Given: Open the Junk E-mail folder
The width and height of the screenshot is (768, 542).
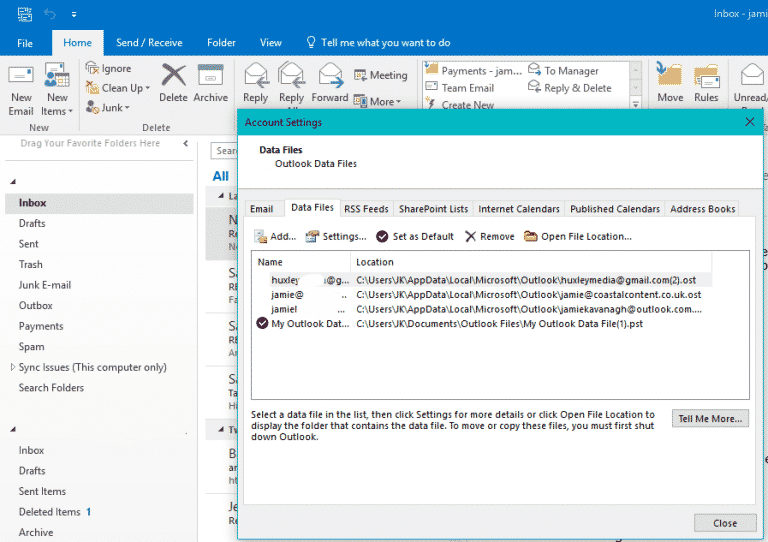Looking at the screenshot, I should (x=45, y=285).
